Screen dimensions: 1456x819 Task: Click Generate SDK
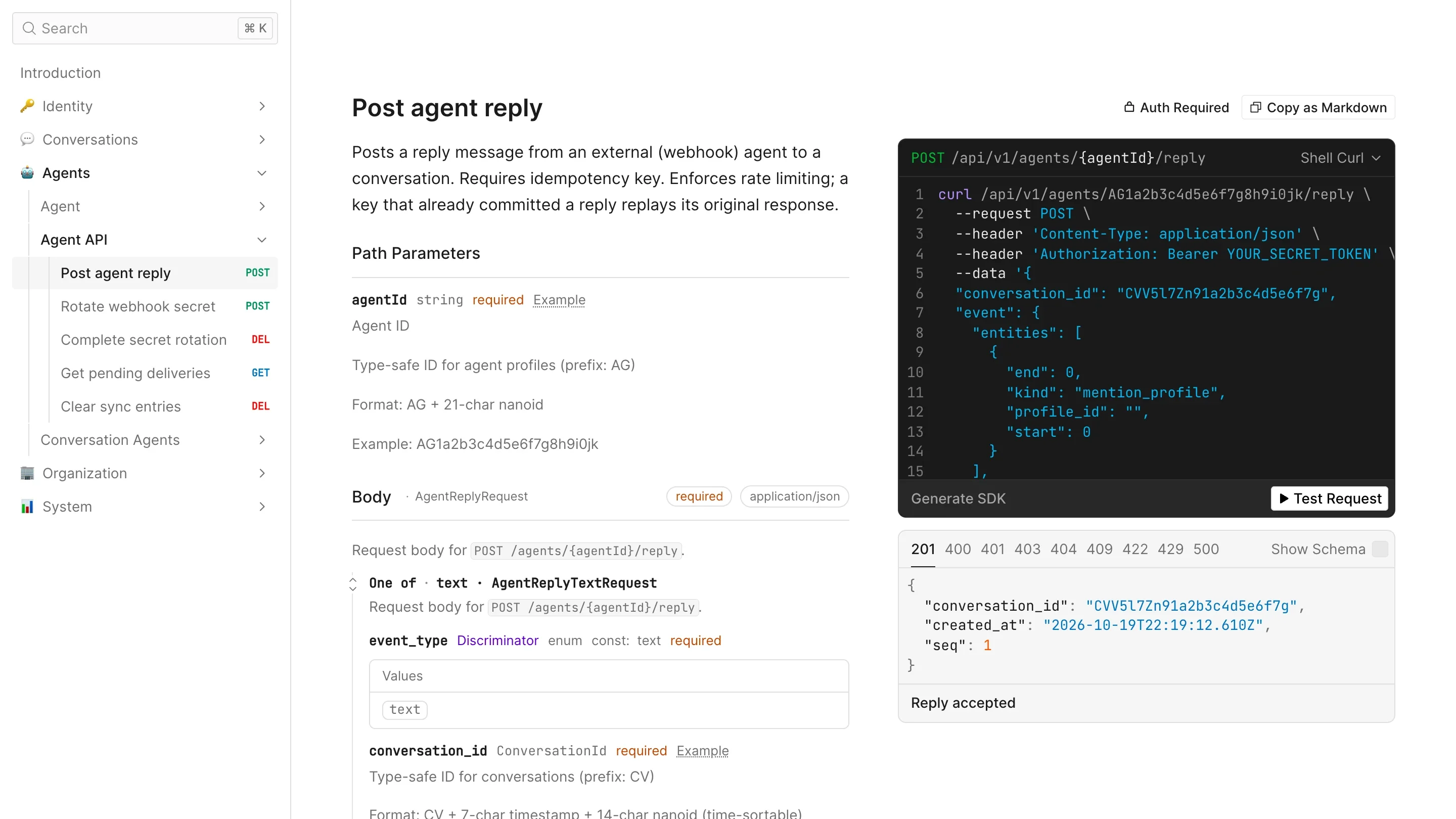click(x=958, y=498)
